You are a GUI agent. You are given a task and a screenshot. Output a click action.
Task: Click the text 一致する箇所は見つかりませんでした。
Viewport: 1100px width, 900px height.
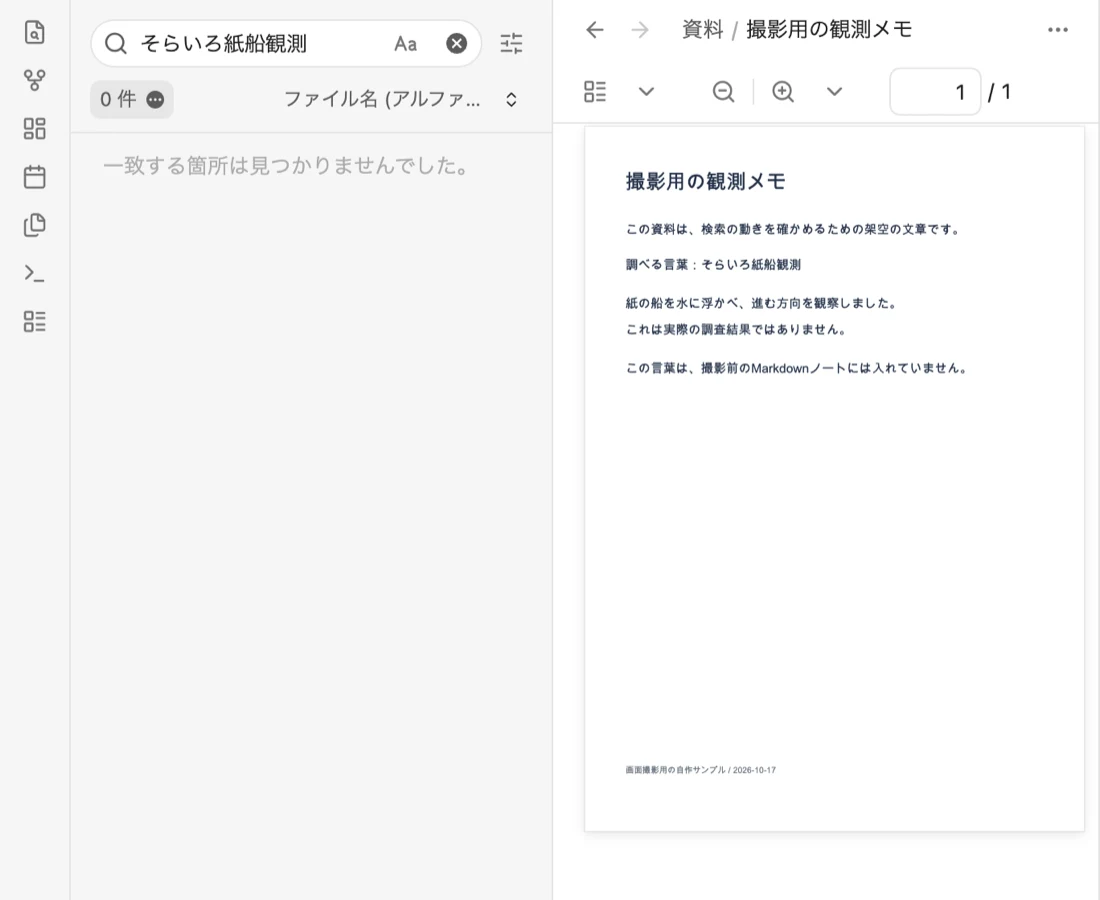tap(286, 166)
